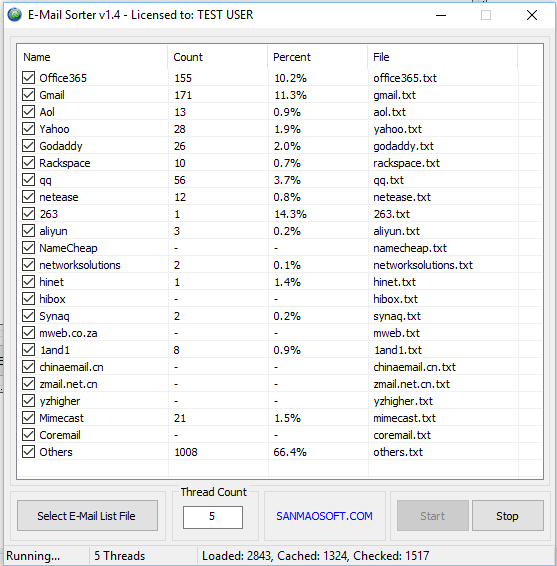Toggle the Yahoo checkbox
This screenshot has height=566, width=557.
(x=29, y=129)
